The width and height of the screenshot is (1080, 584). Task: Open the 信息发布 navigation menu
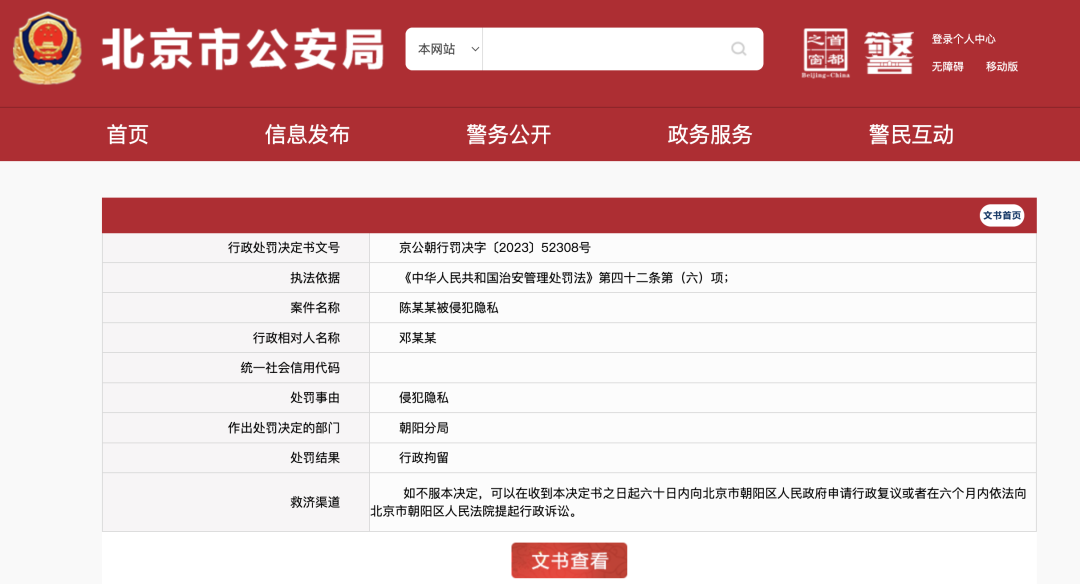click(305, 134)
